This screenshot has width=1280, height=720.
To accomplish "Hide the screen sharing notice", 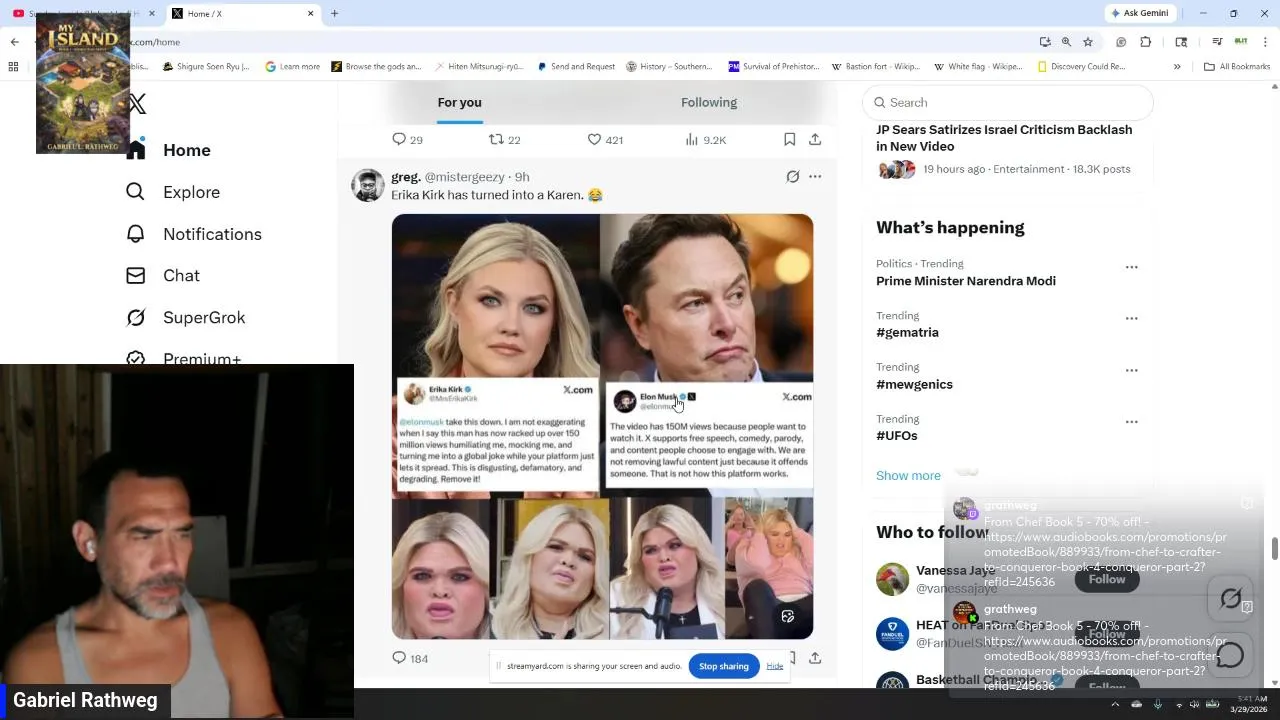I will click(775, 666).
